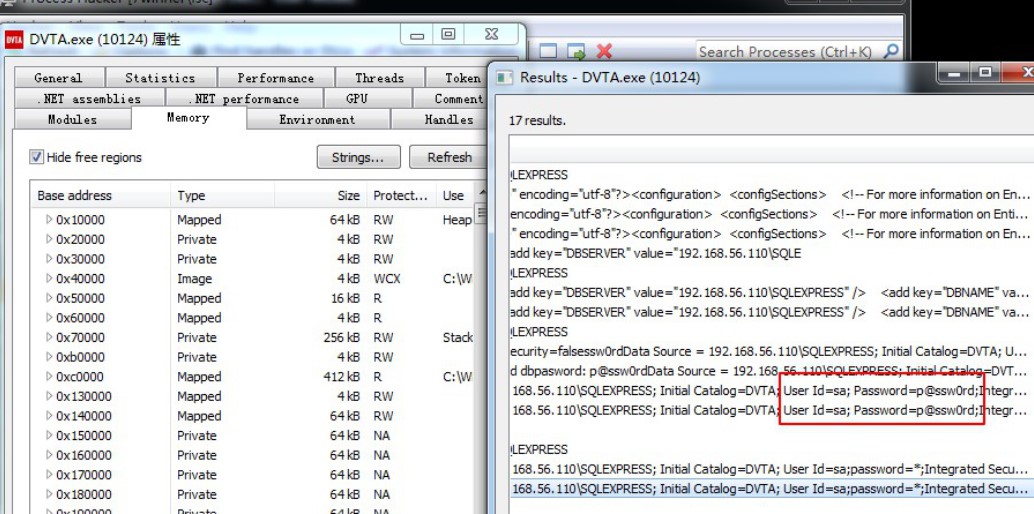
Task: Select result 'ecurity=falsessw0rdData Source'
Action: [770, 351]
